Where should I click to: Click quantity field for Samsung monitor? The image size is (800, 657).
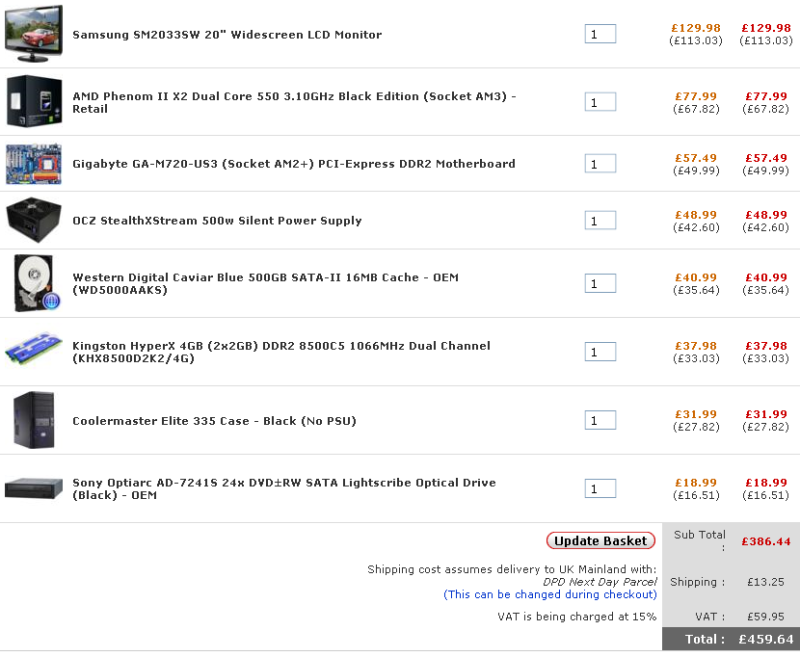point(600,34)
